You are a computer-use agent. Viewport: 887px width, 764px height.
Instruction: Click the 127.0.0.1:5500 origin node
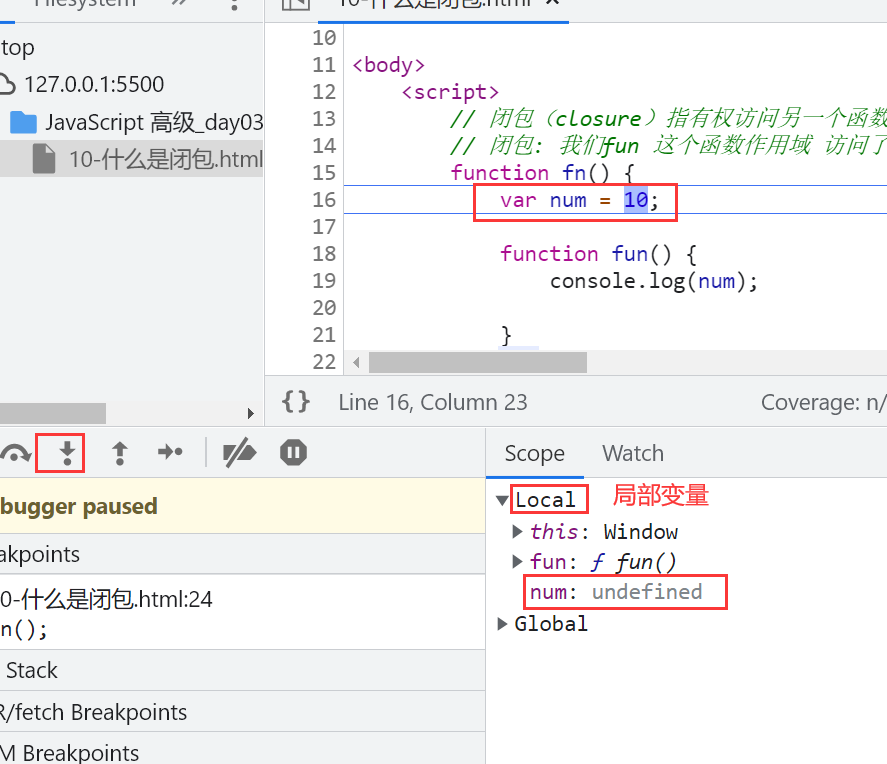(x=93, y=85)
